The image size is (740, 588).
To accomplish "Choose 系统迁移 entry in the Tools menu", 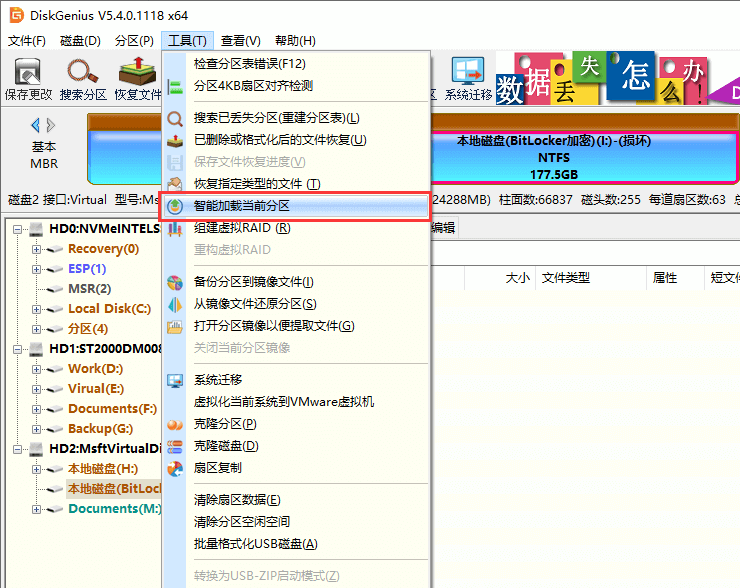I will click(295, 379).
